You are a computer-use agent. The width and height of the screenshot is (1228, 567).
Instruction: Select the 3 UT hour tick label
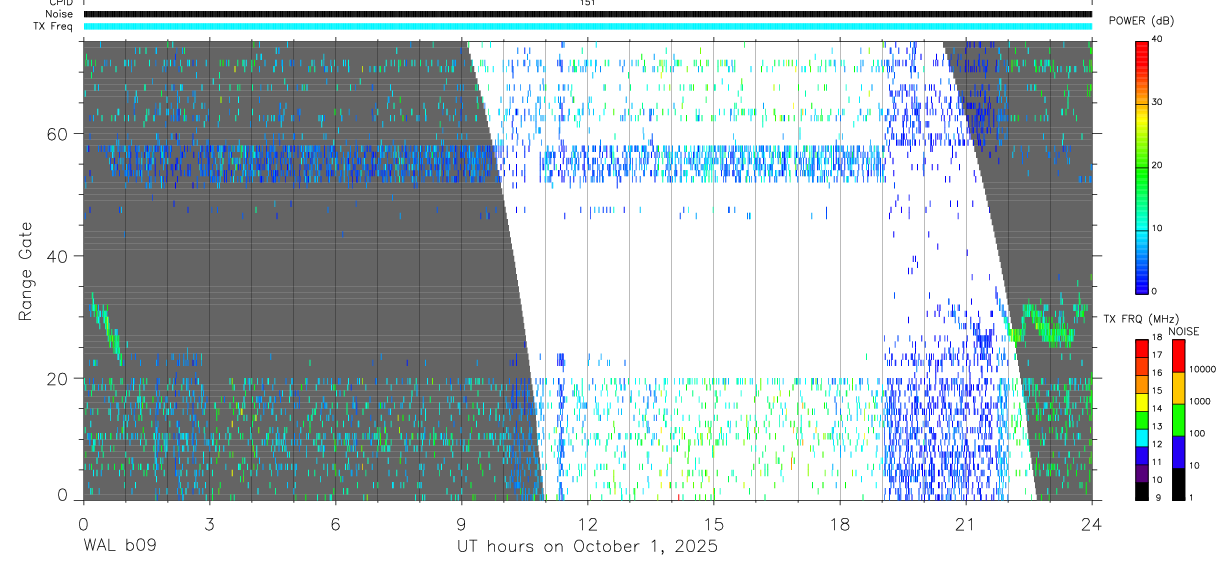coord(209,523)
